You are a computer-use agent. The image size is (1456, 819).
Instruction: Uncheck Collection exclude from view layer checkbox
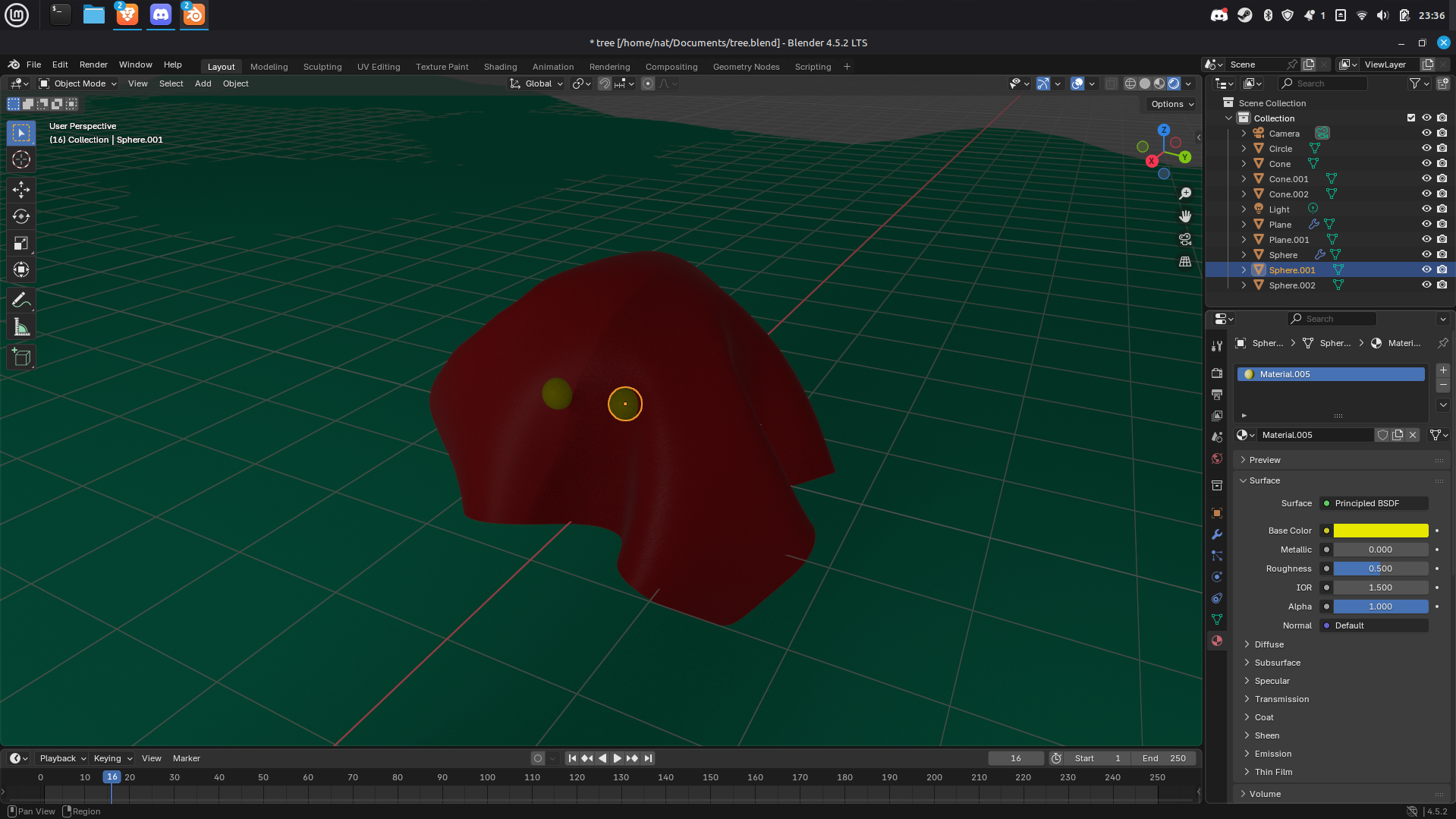(x=1411, y=118)
